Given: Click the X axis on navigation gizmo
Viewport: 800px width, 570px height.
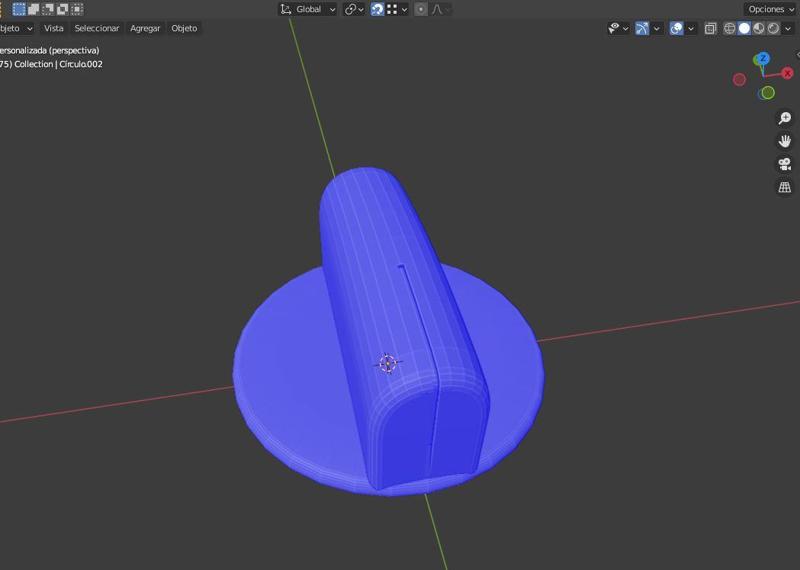Looking at the screenshot, I should pyautogui.click(x=788, y=73).
